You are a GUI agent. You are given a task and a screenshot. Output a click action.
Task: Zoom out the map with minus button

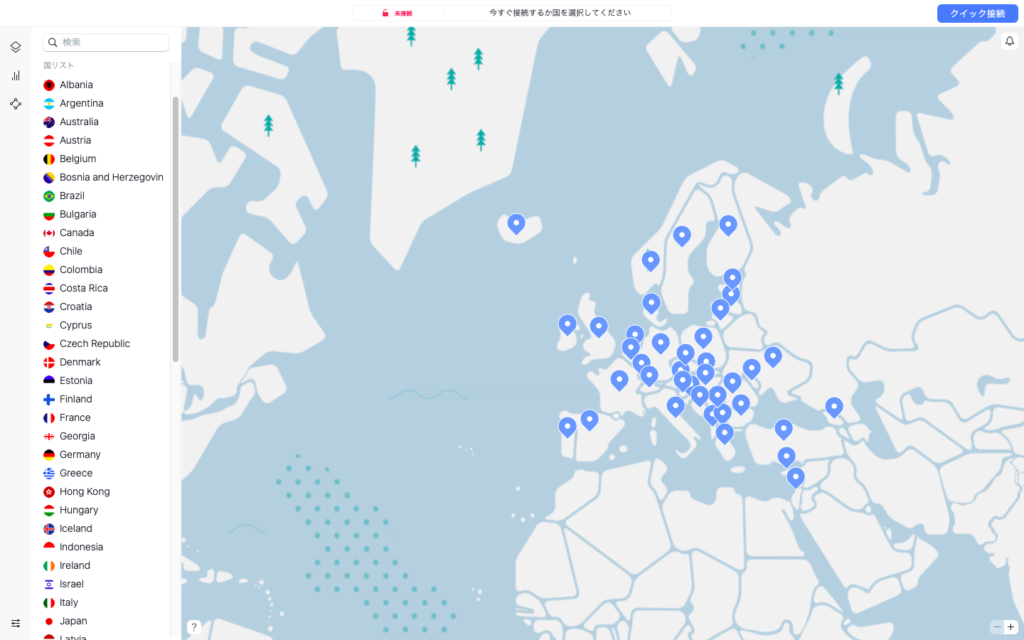point(996,627)
